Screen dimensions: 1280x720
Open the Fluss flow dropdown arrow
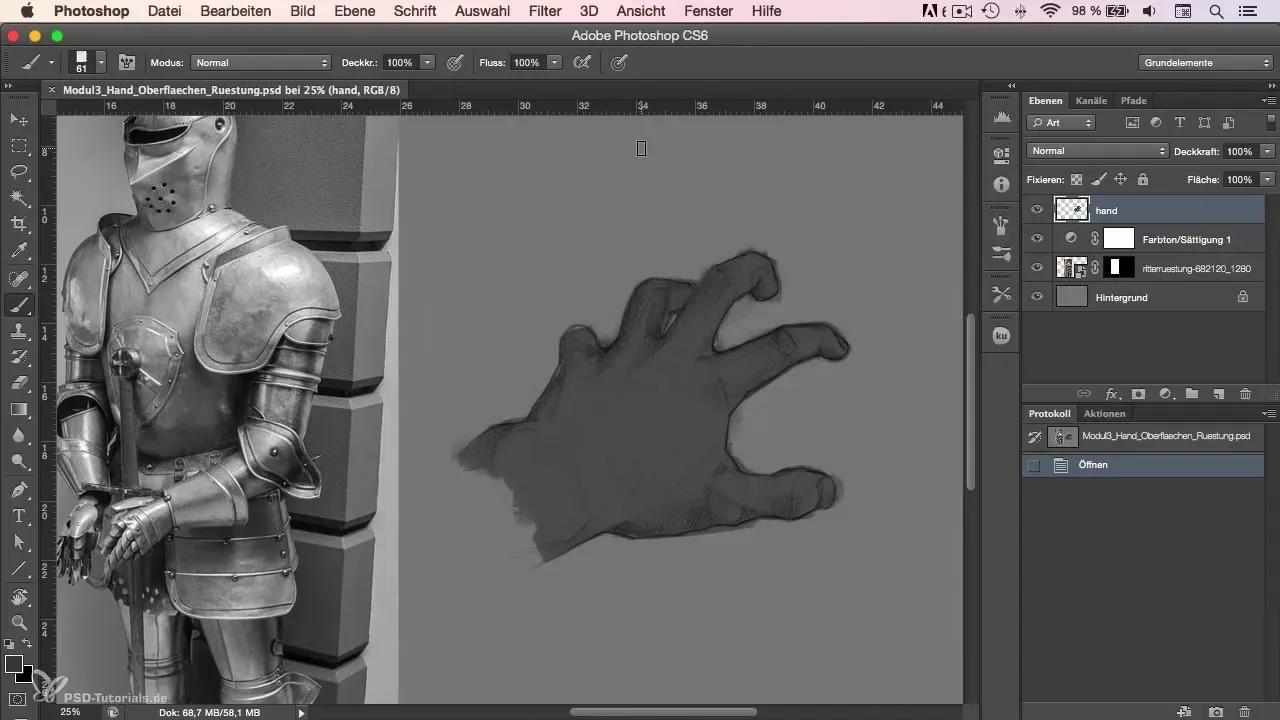[554, 62]
